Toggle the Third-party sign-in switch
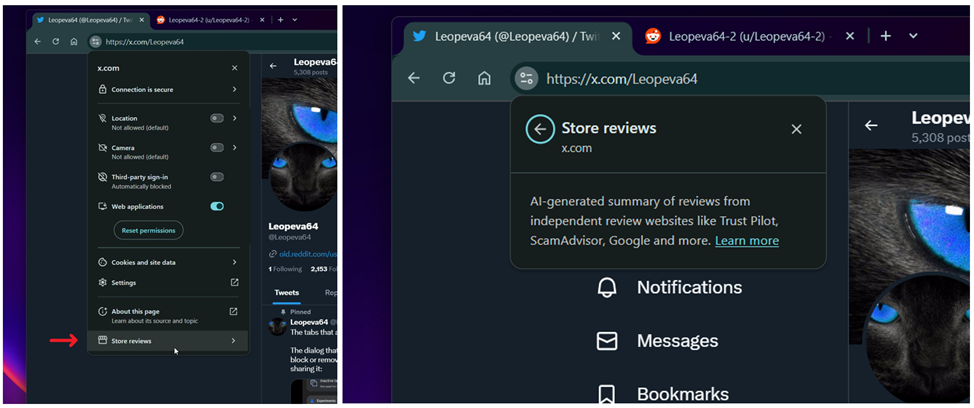The image size is (974, 408). click(x=216, y=177)
